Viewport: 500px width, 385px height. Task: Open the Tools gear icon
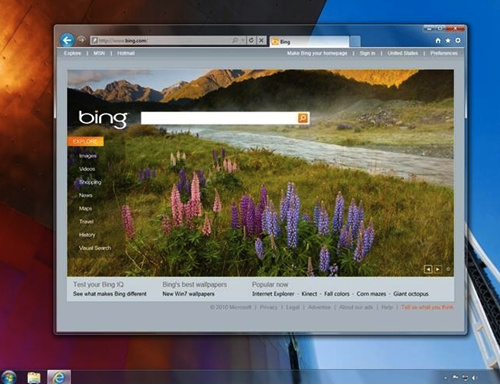coord(458,40)
